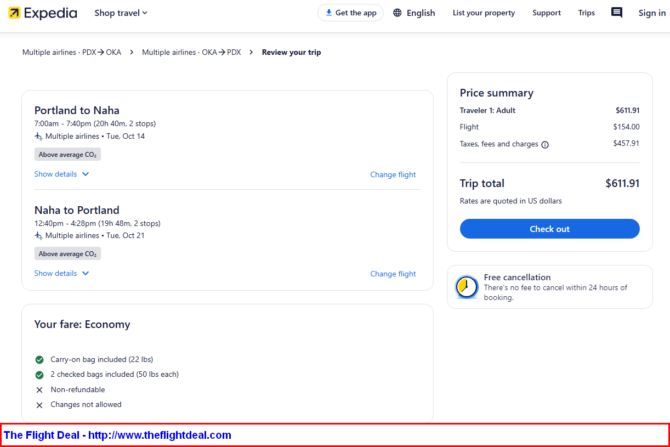Screen dimensions: 670x447
Task: Click Above average CO2 badge for Portland to Naha
Action: [68, 154]
